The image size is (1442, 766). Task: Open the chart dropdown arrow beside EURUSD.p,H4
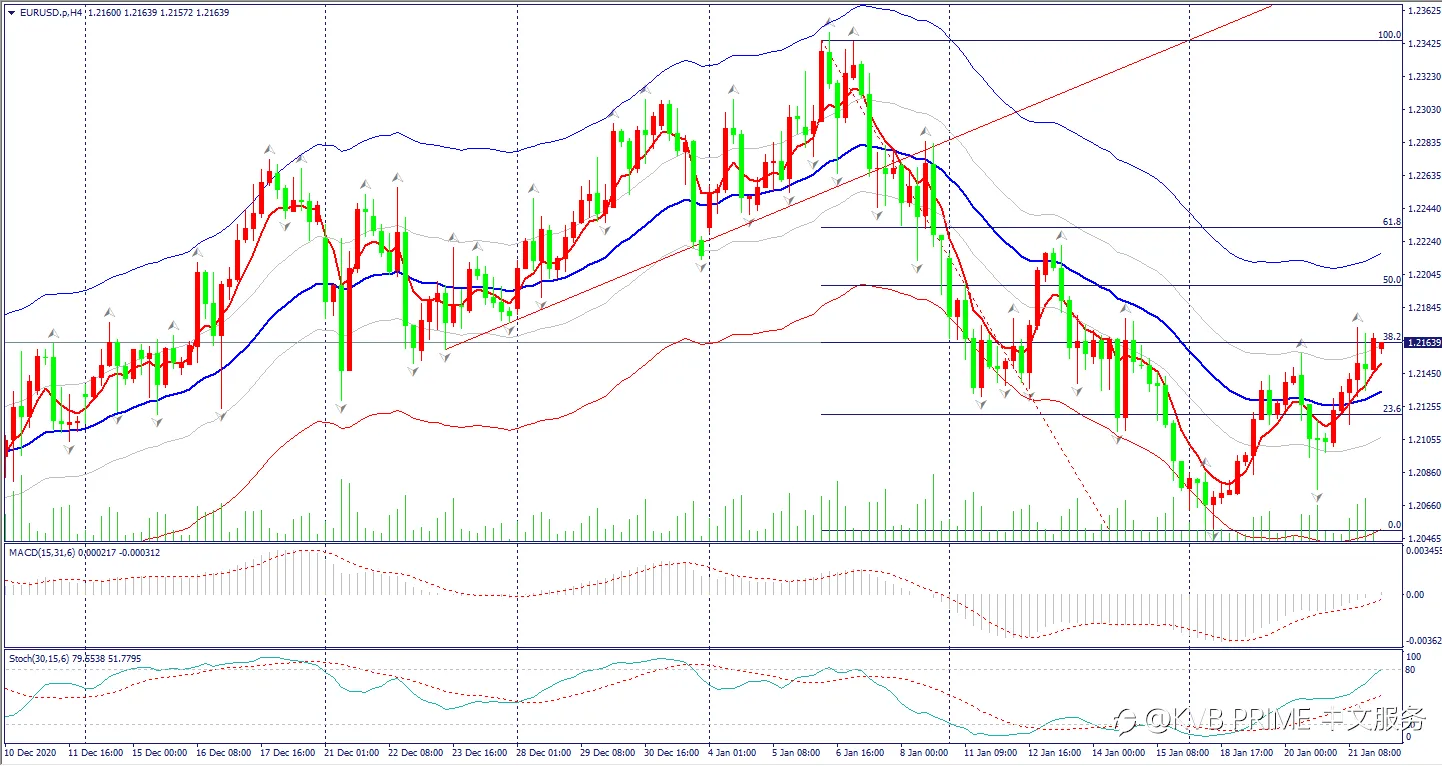(11, 12)
